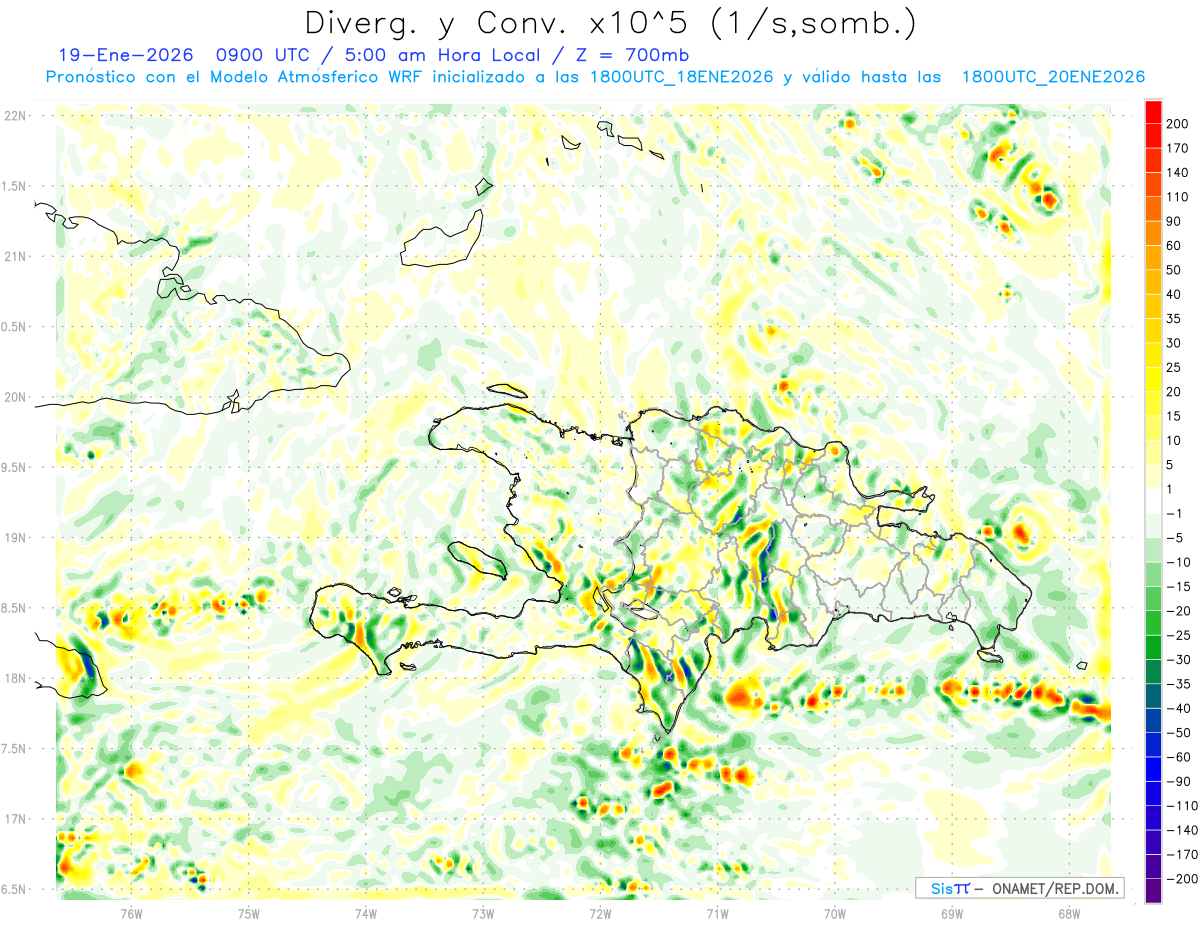Click the negative -200 colorbar label
This screenshot has width=1200, height=927.
tap(1183, 879)
